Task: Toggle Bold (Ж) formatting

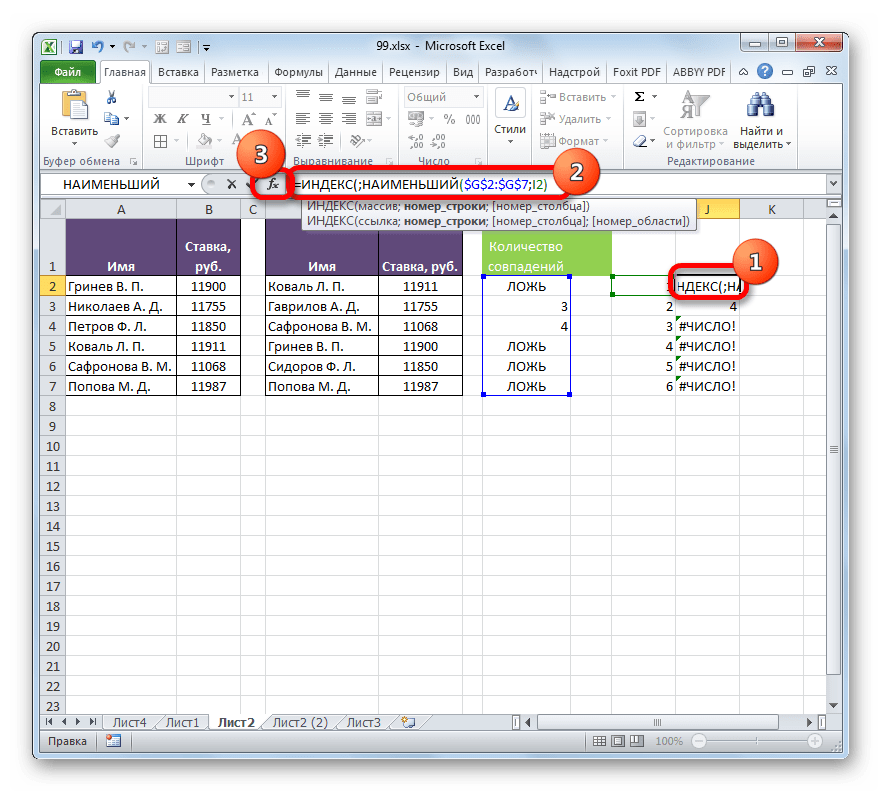Action: coord(160,119)
